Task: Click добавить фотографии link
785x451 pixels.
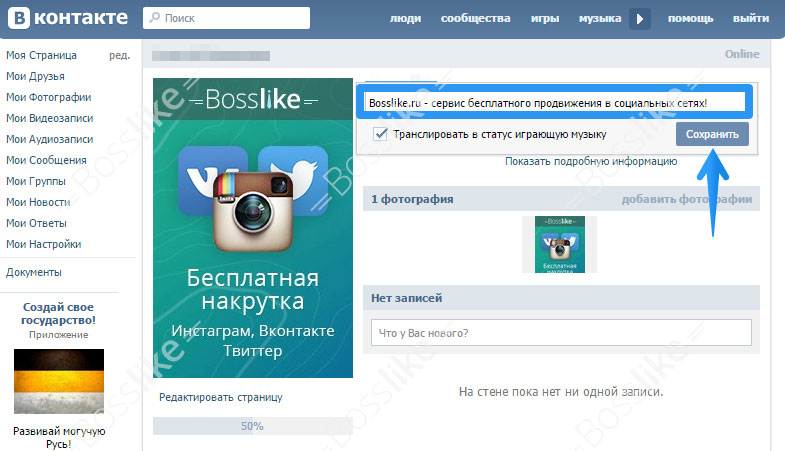Action: click(x=687, y=199)
